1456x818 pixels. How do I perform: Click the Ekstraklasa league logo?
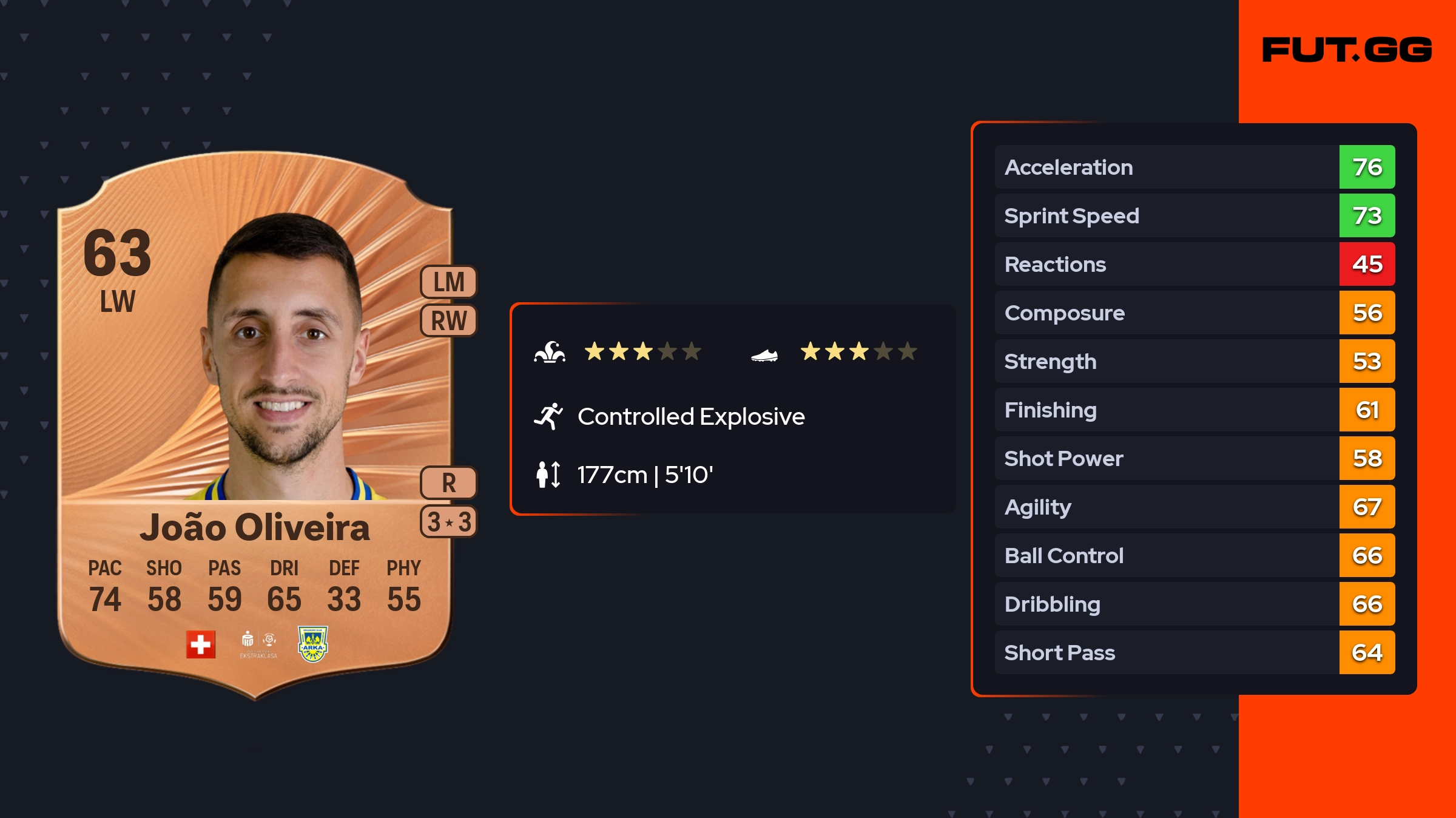pyautogui.click(x=258, y=644)
